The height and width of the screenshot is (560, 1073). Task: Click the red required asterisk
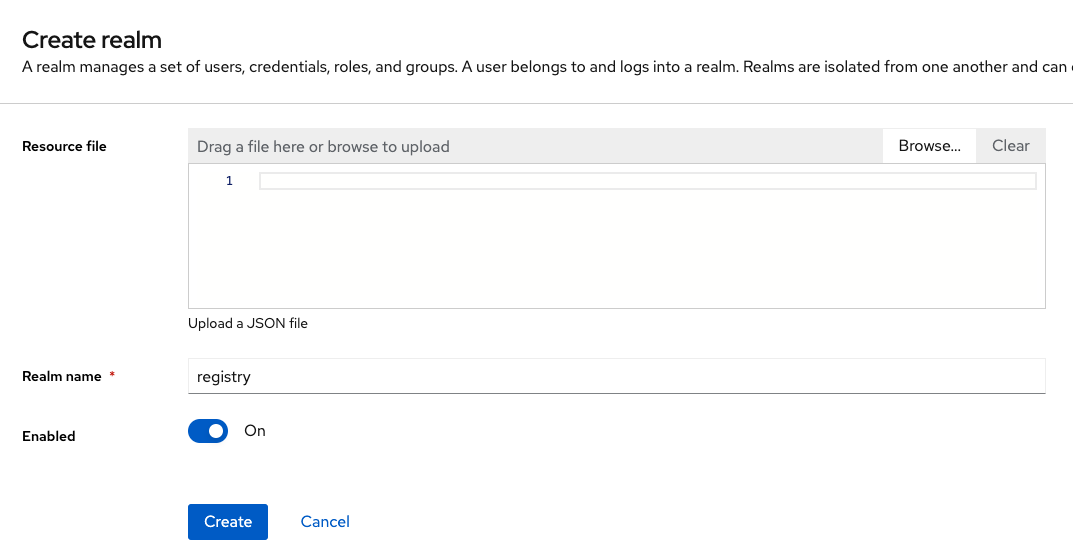coord(112,376)
